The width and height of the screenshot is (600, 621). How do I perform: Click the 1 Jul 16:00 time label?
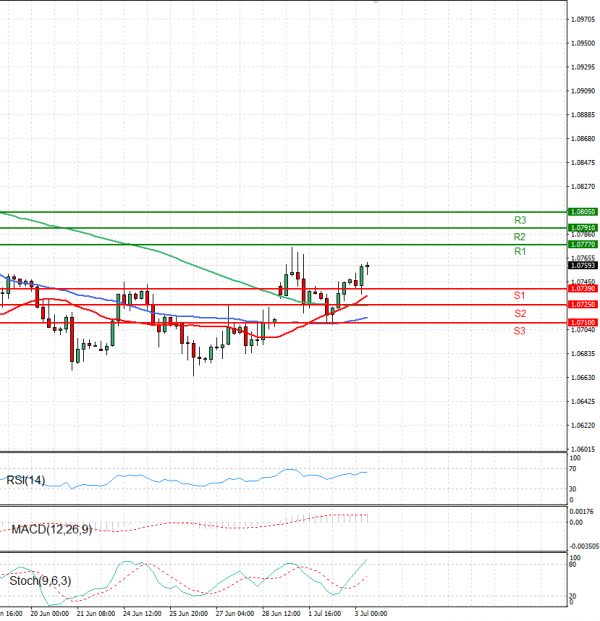(325, 614)
